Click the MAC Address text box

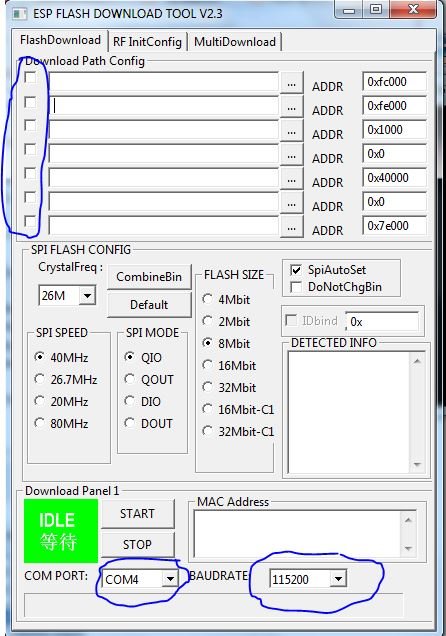[298, 534]
